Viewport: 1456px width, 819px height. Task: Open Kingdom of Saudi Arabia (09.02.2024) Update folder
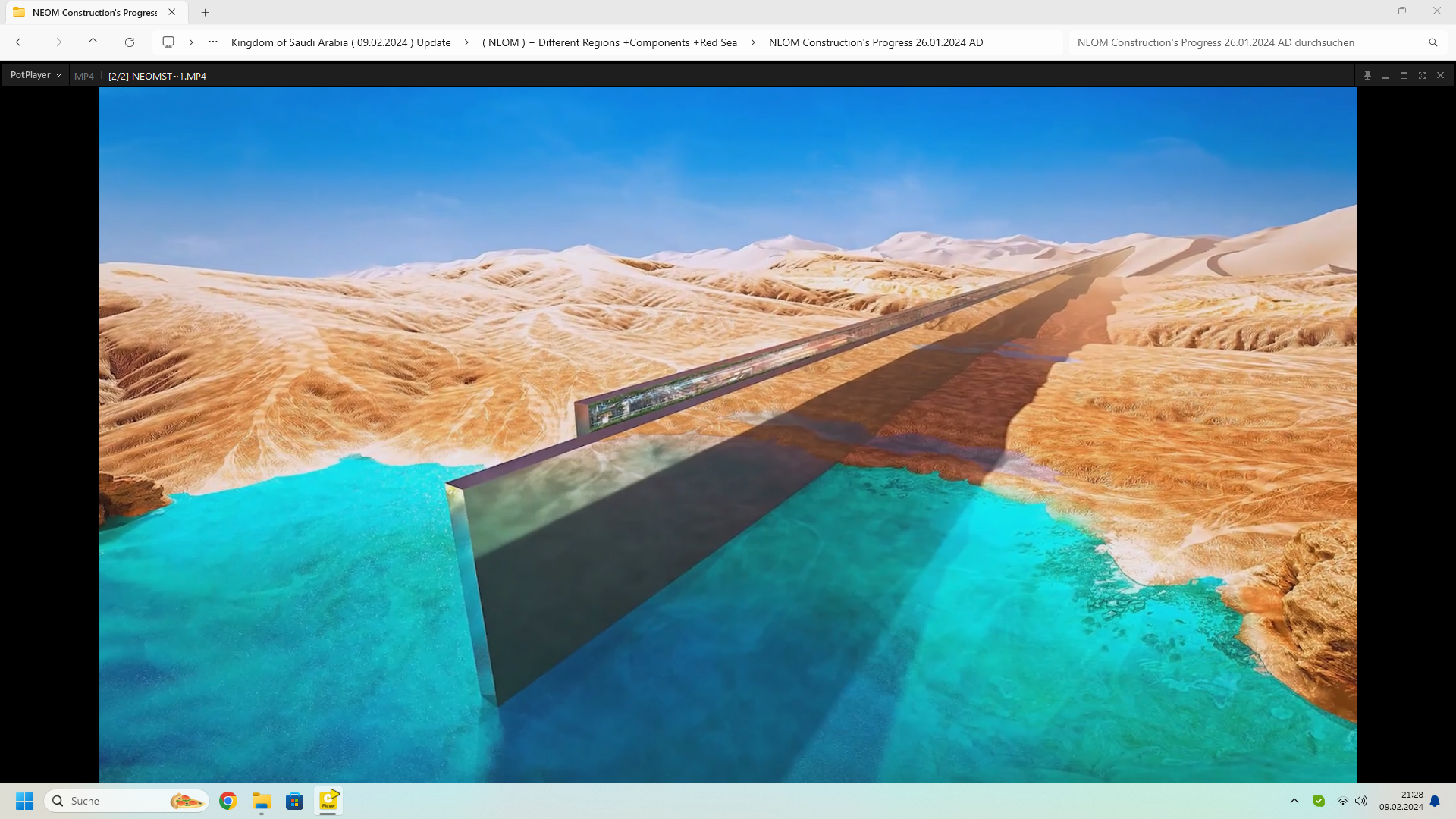(x=340, y=42)
